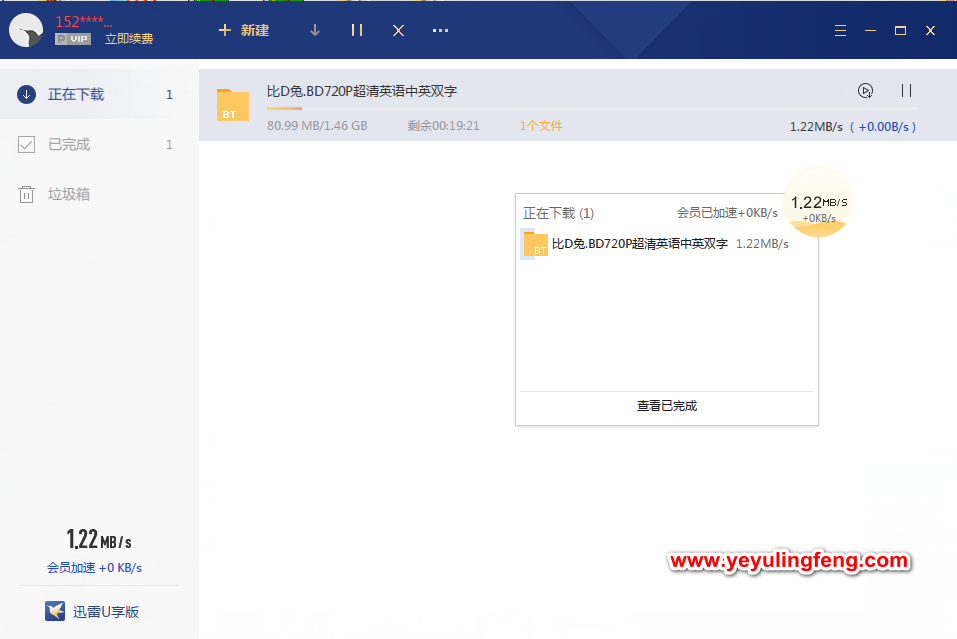
Task: Minimize the Xunlei window
Action: click(870, 31)
